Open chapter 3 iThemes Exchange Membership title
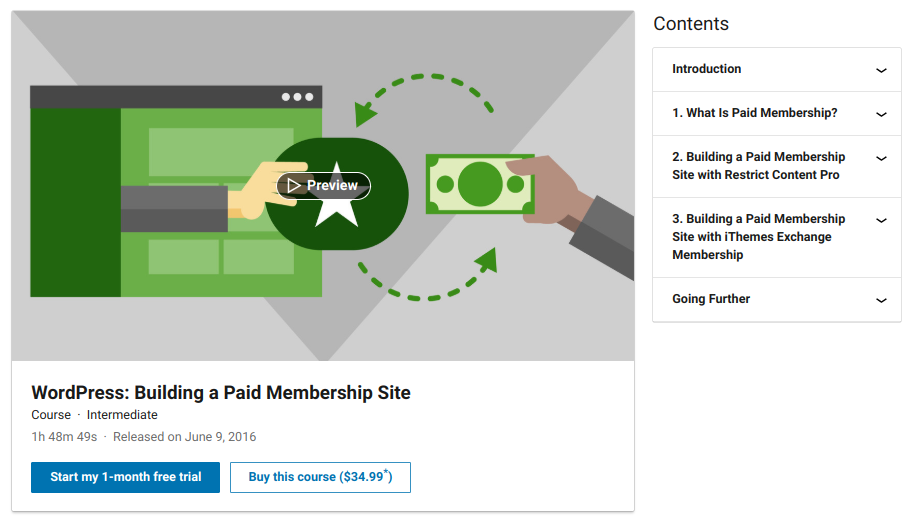 [x=759, y=236]
